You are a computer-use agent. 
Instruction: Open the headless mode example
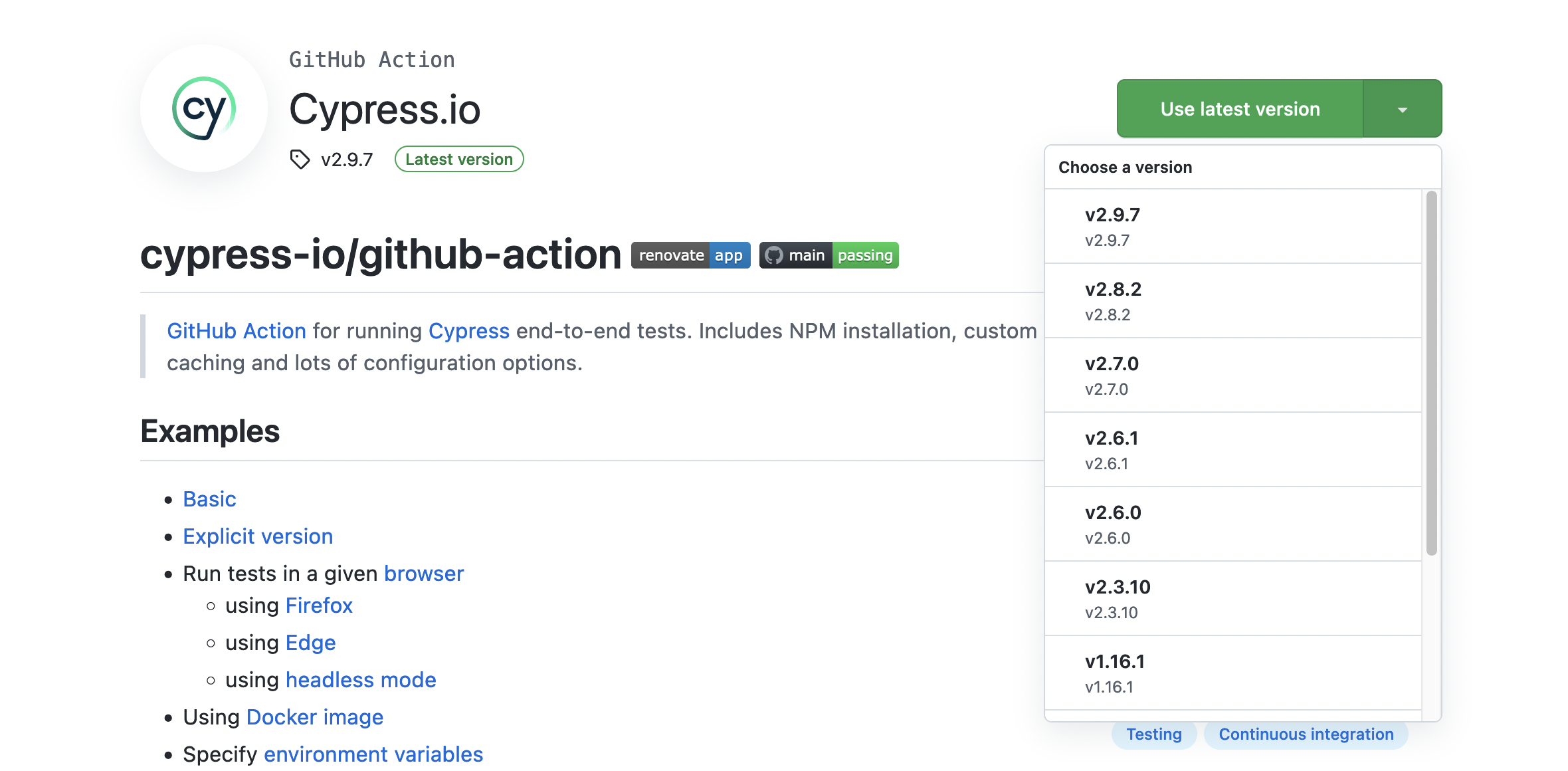click(361, 679)
